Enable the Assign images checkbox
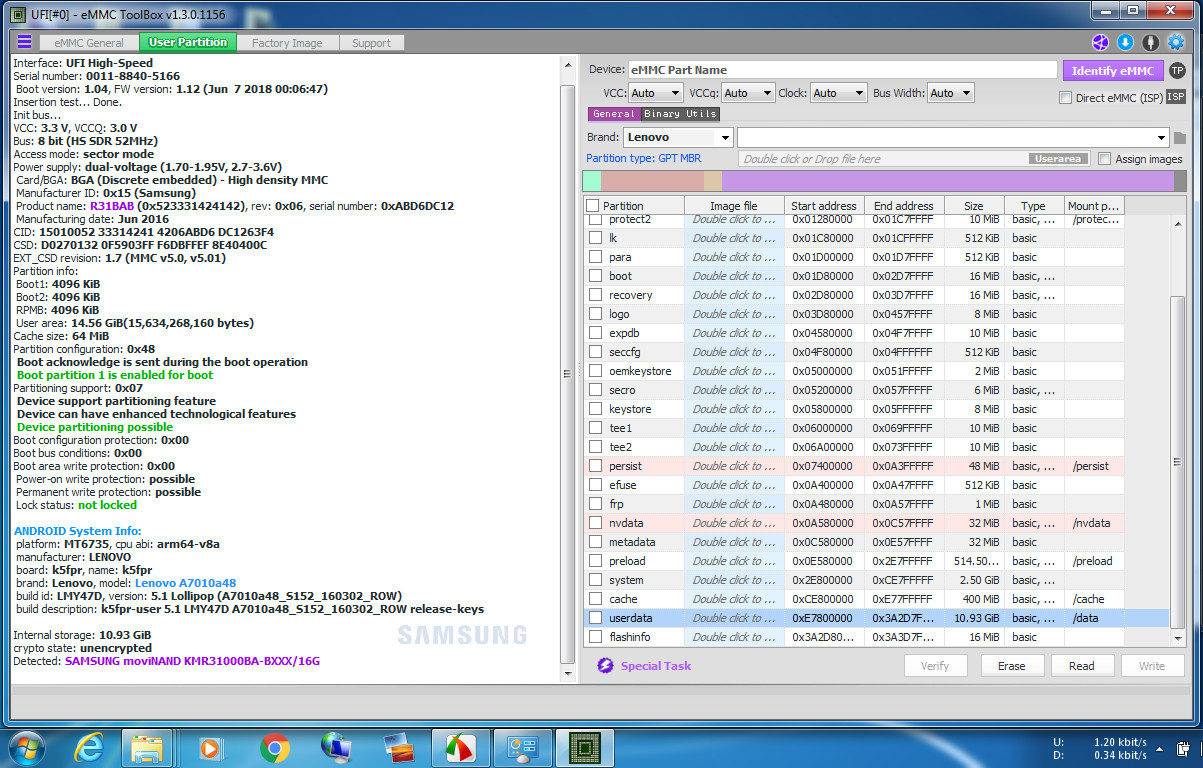This screenshot has width=1203, height=768. click(1104, 159)
